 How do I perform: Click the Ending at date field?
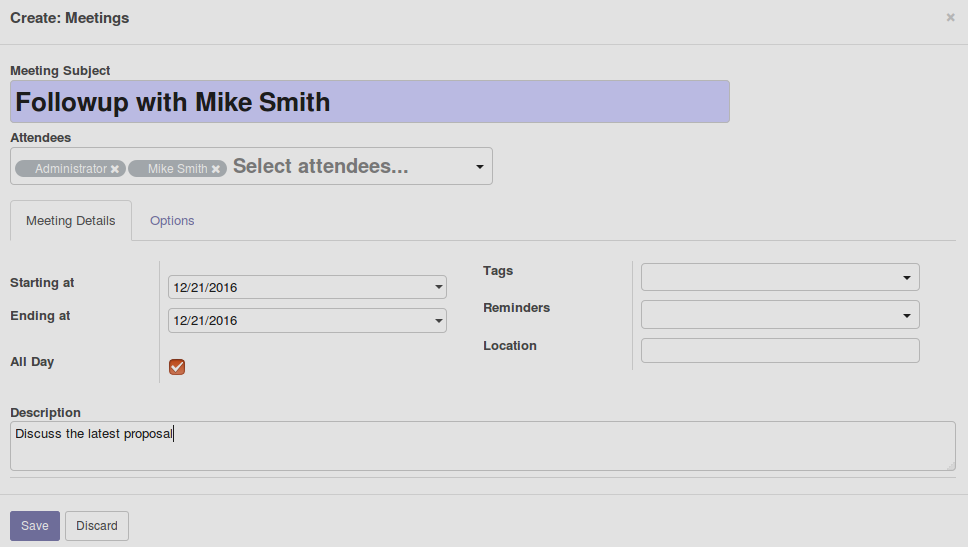pyautogui.click(x=307, y=320)
